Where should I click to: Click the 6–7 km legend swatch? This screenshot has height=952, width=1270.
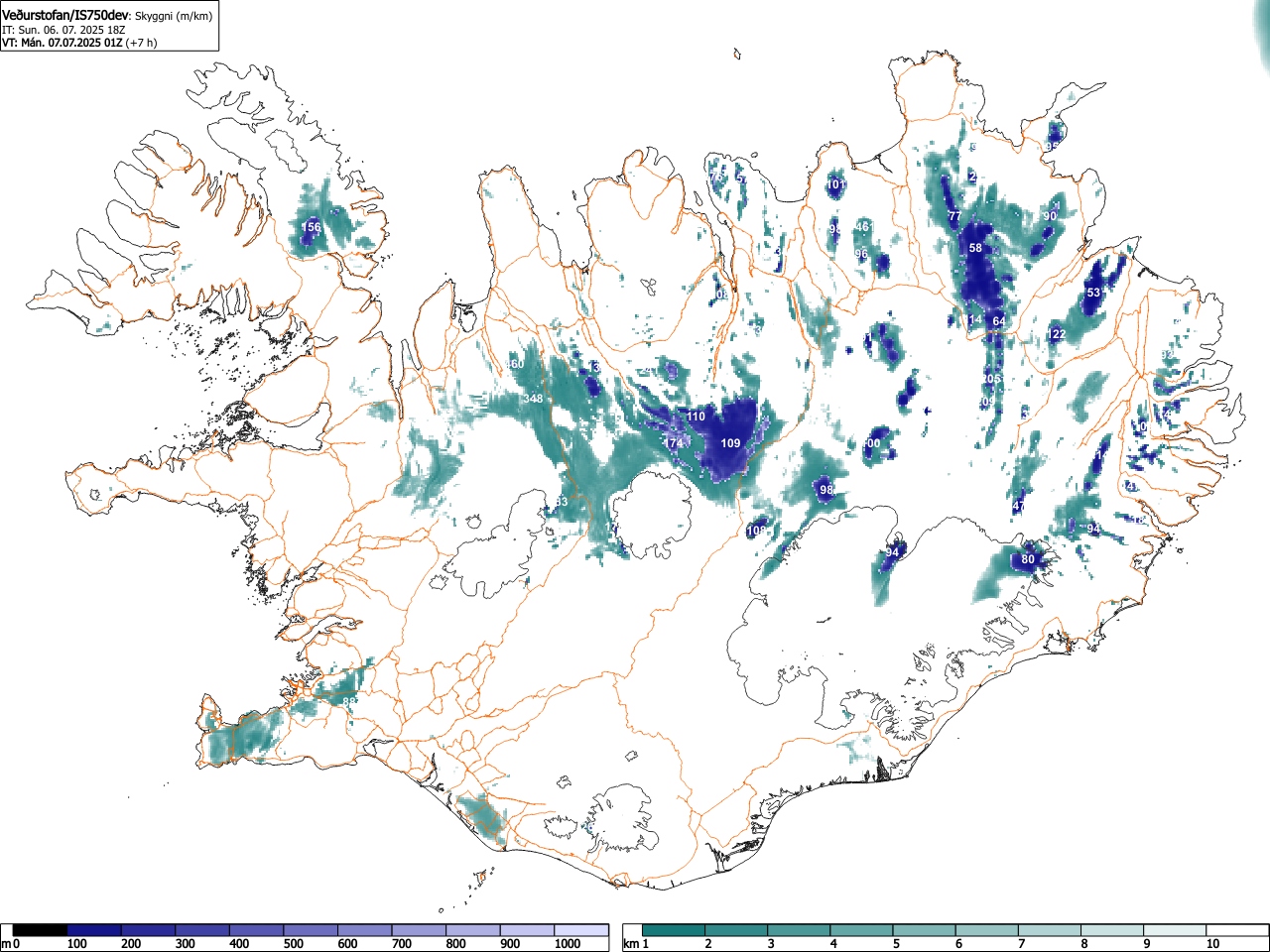pos(987,930)
